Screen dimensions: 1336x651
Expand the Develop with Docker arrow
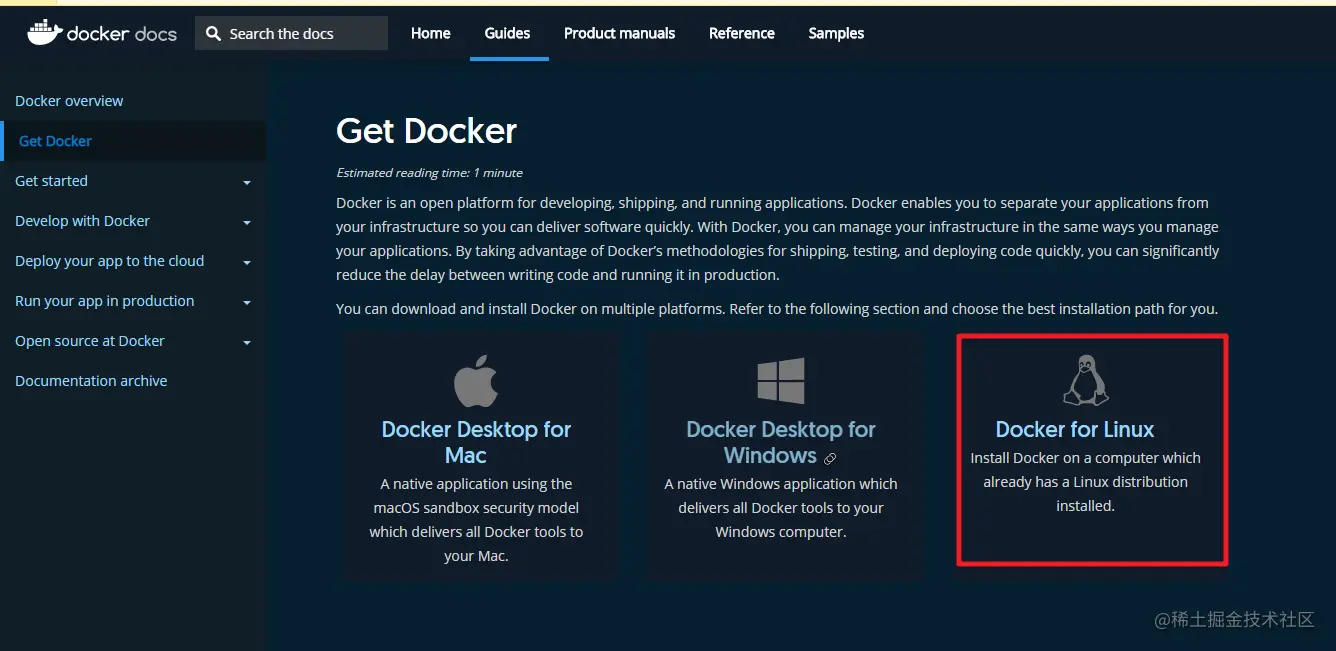(247, 222)
